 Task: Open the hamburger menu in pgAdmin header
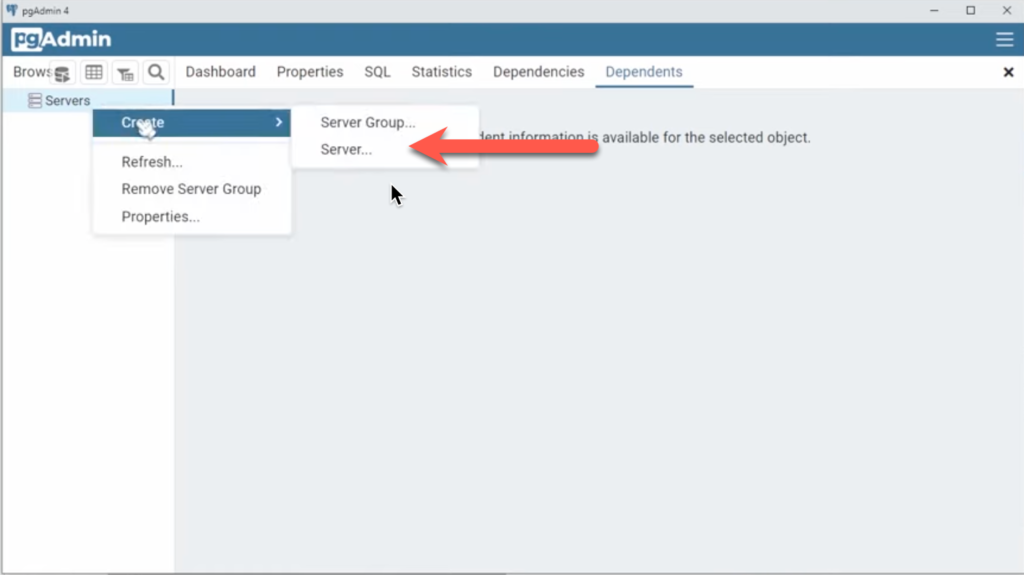pyautogui.click(x=1004, y=39)
